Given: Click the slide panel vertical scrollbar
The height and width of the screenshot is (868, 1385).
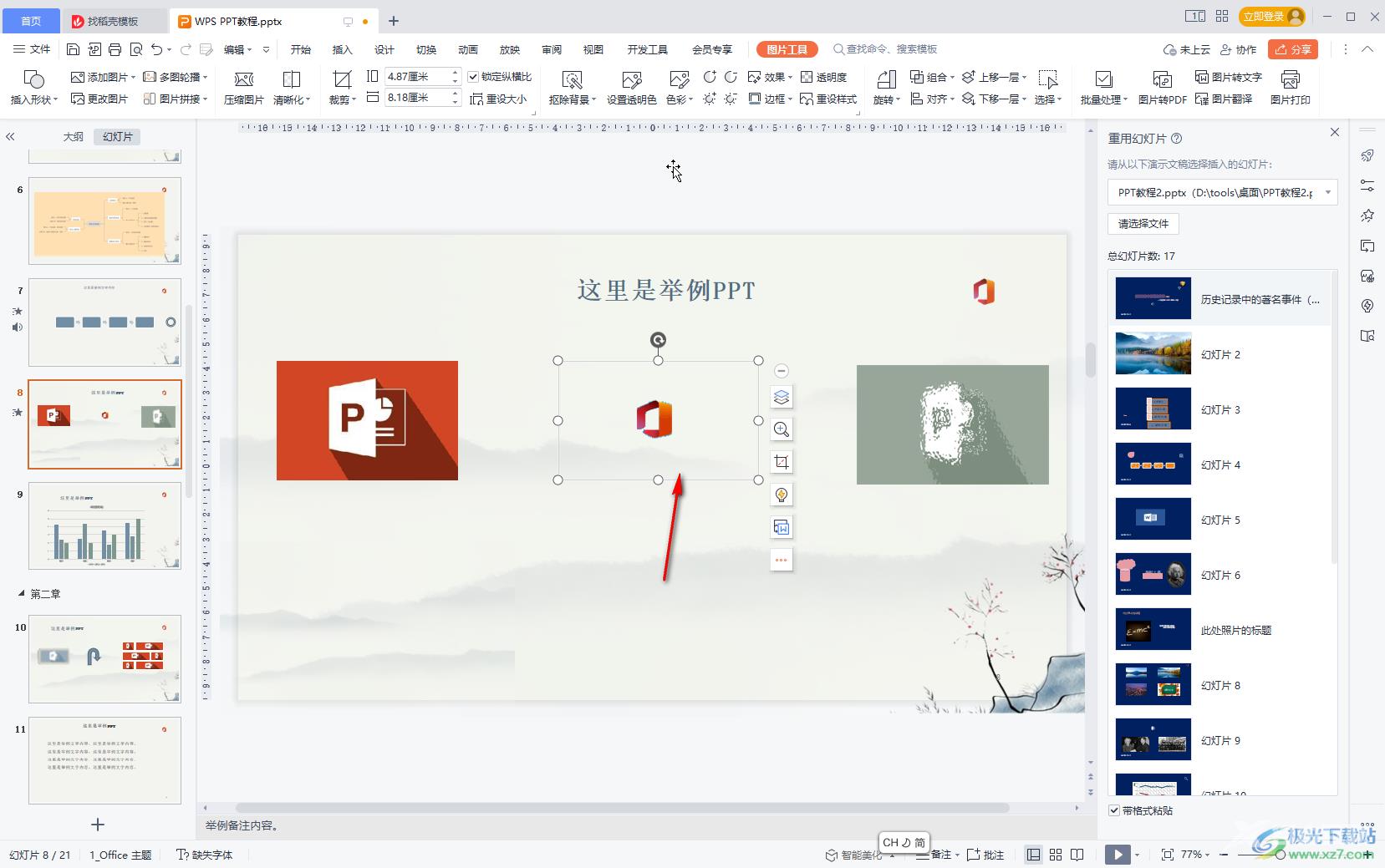Looking at the screenshot, I should pos(189,401).
